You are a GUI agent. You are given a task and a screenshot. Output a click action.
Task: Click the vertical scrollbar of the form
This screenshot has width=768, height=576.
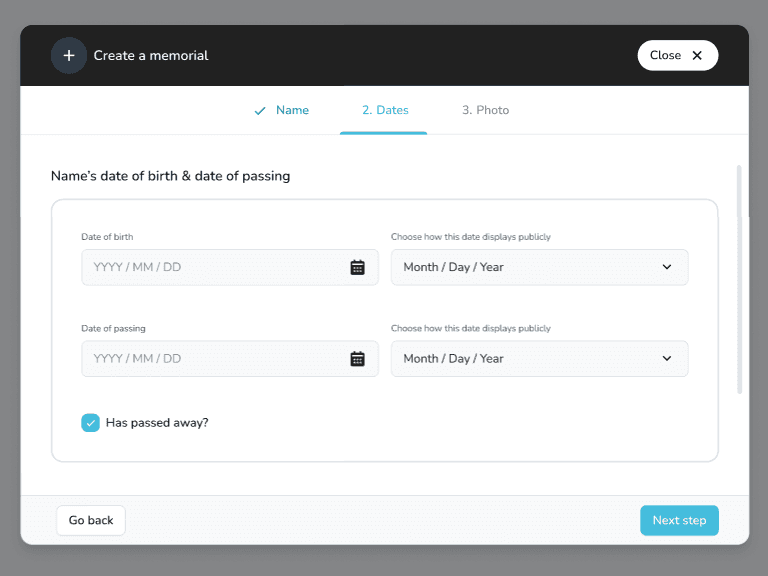click(x=739, y=280)
